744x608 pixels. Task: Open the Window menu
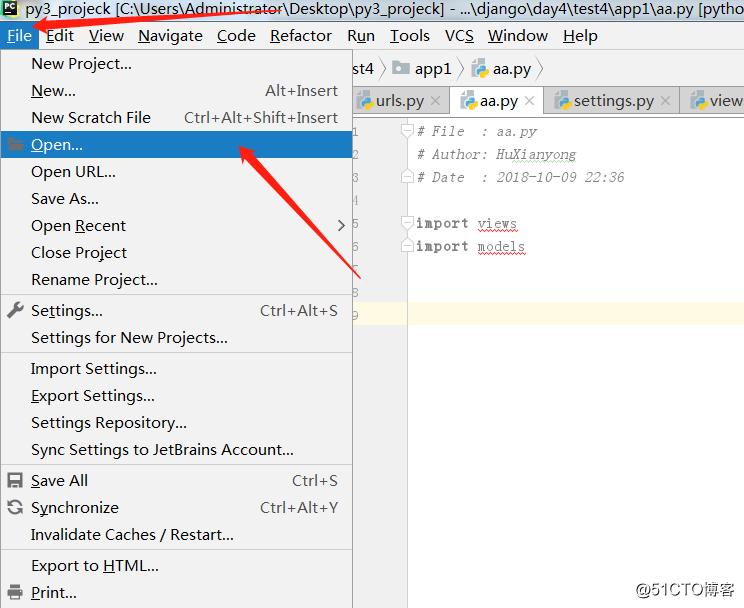518,36
